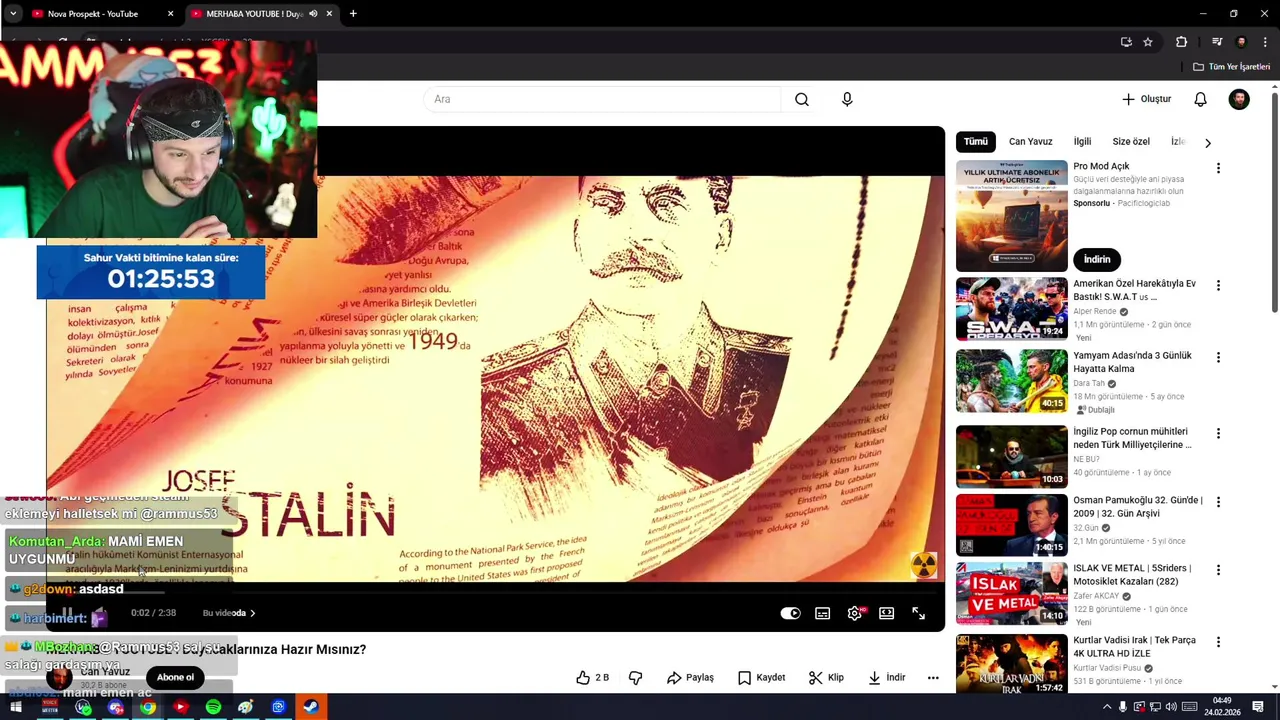Screen dimensions: 1280x720
Task: Expand 'Bu videoda' chapter chevron
Action: tap(252, 613)
